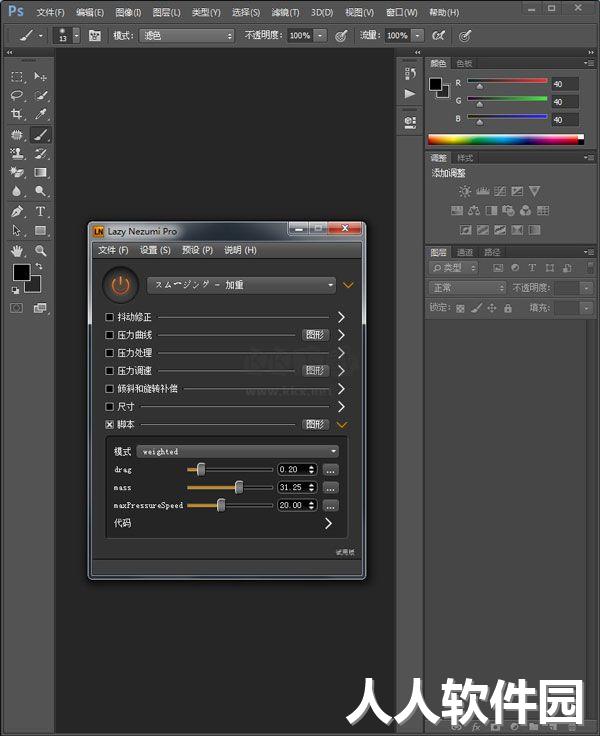The image size is (600, 736).
Task: Open the 窗口(W) menu
Action: [401, 13]
